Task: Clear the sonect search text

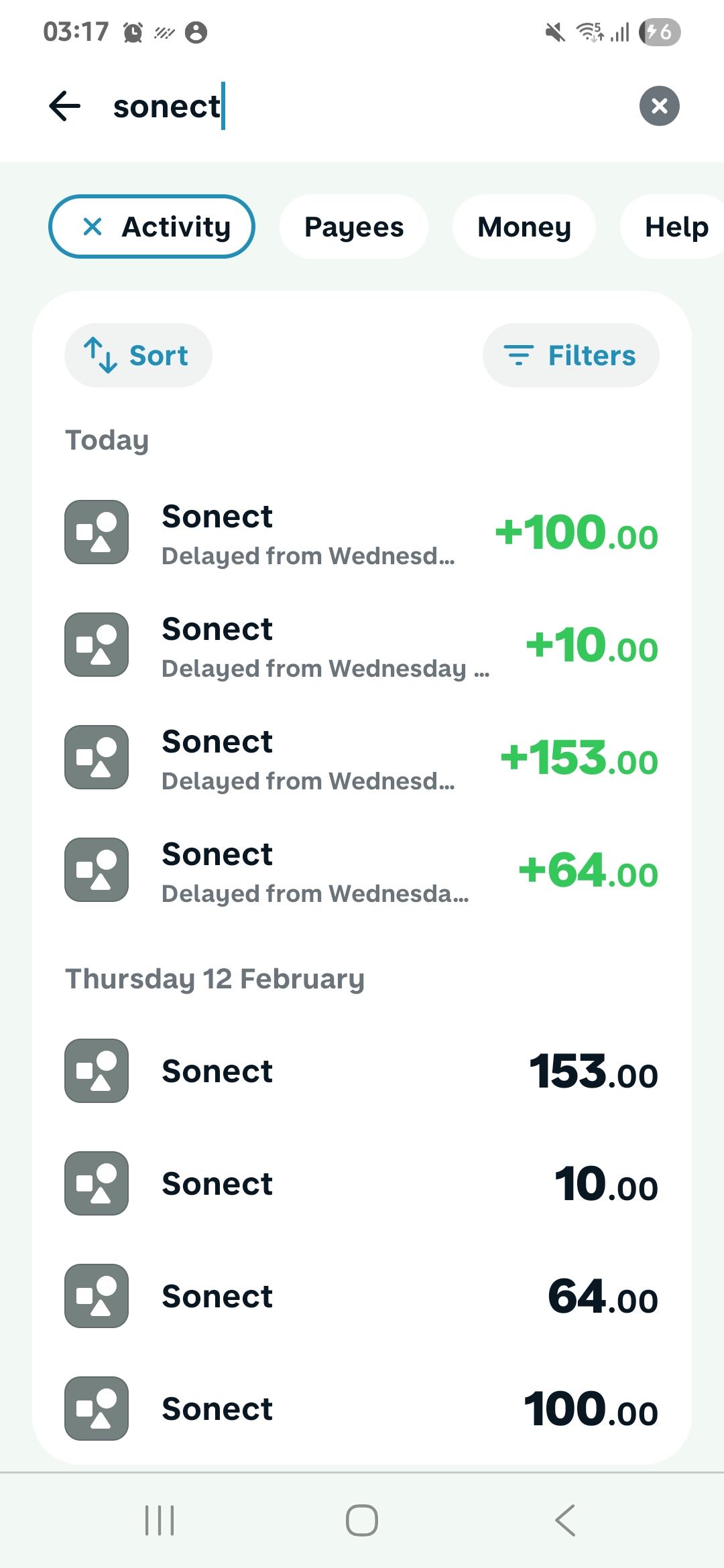Action: [659, 106]
